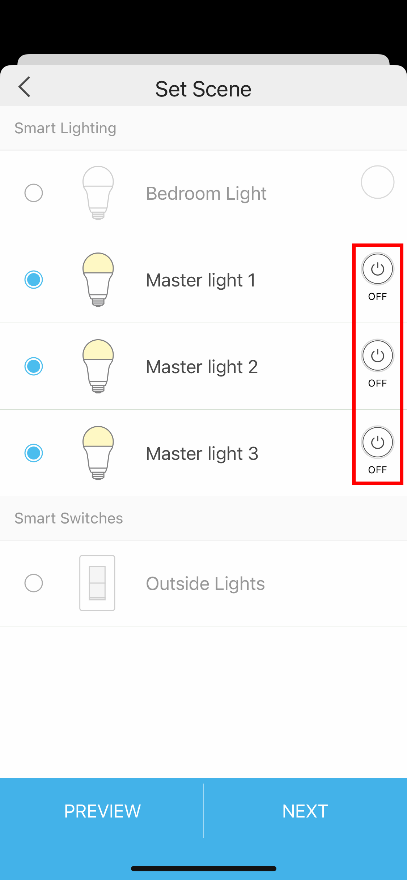Tap the Bedroom Light label
This screenshot has height=880, width=407.
pyautogui.click(x=206, y=194)
